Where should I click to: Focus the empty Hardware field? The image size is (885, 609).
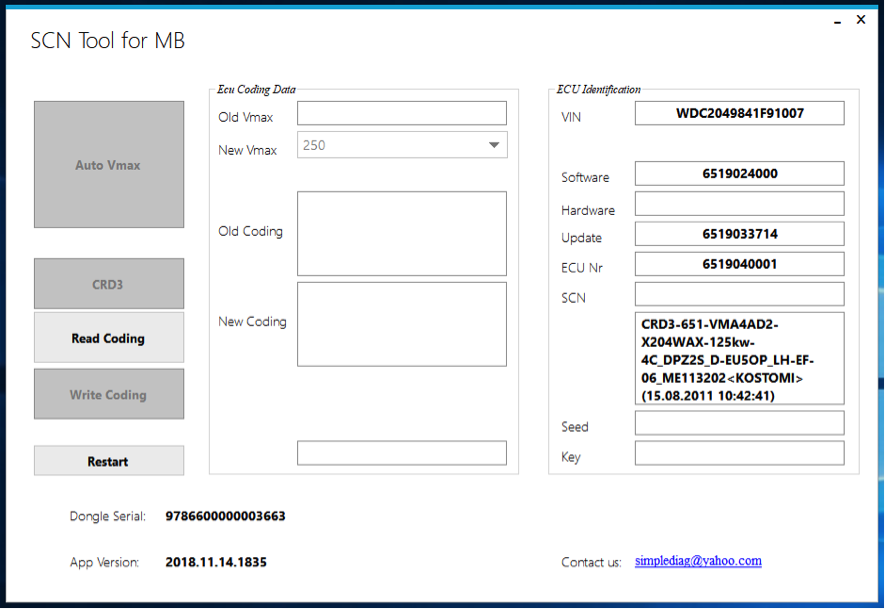tap(739, 204)
